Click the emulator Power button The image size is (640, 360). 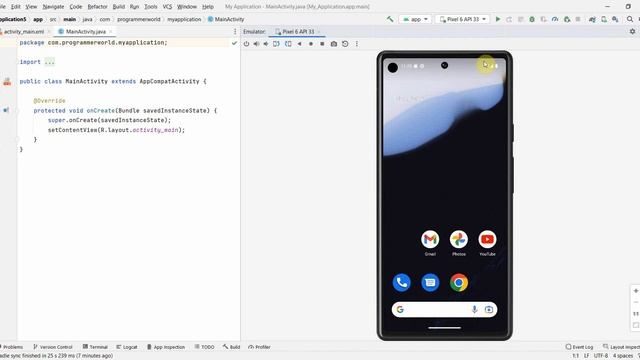click(246, 44)
